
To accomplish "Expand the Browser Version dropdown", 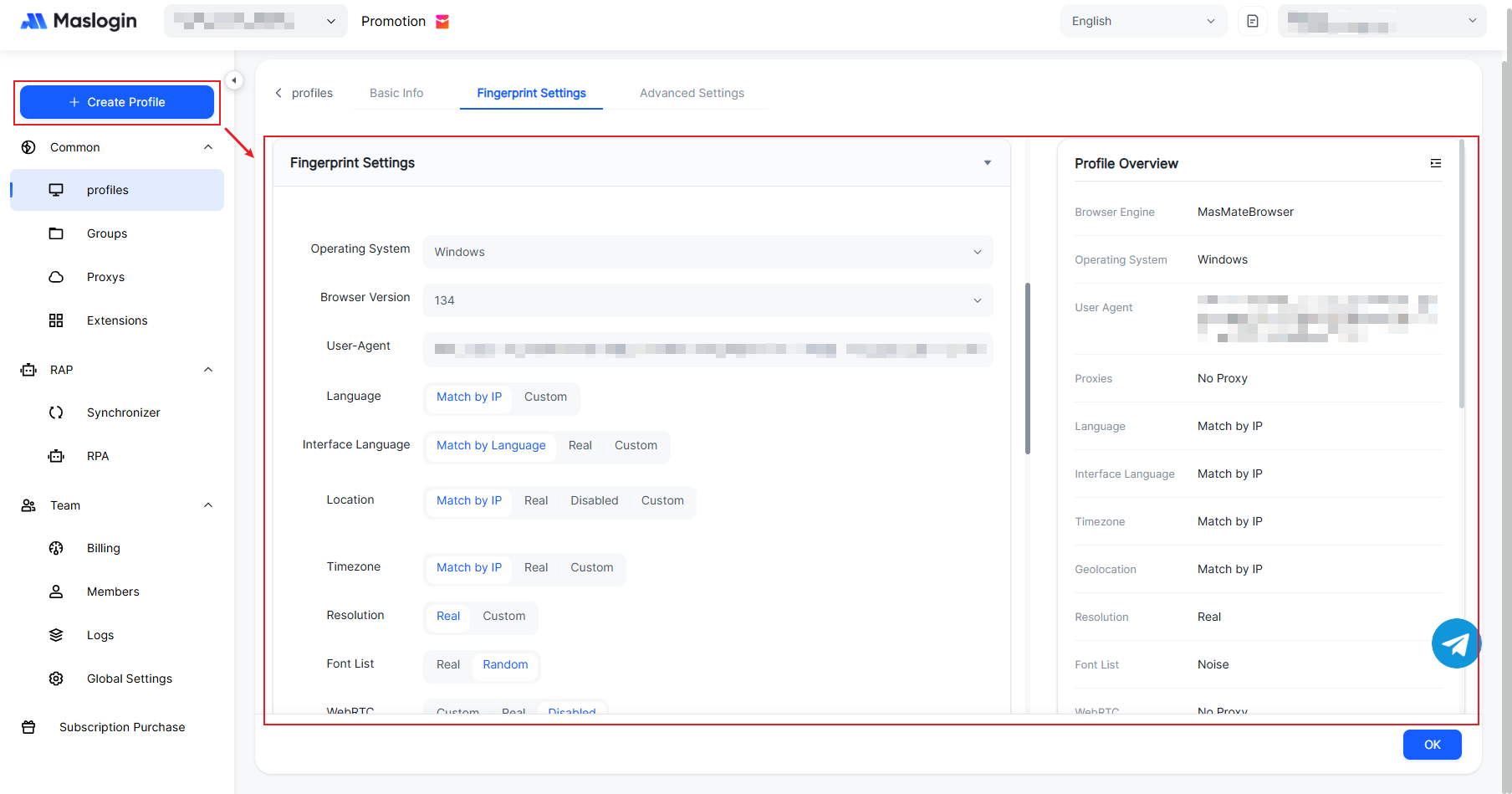I will coord(707,300).
